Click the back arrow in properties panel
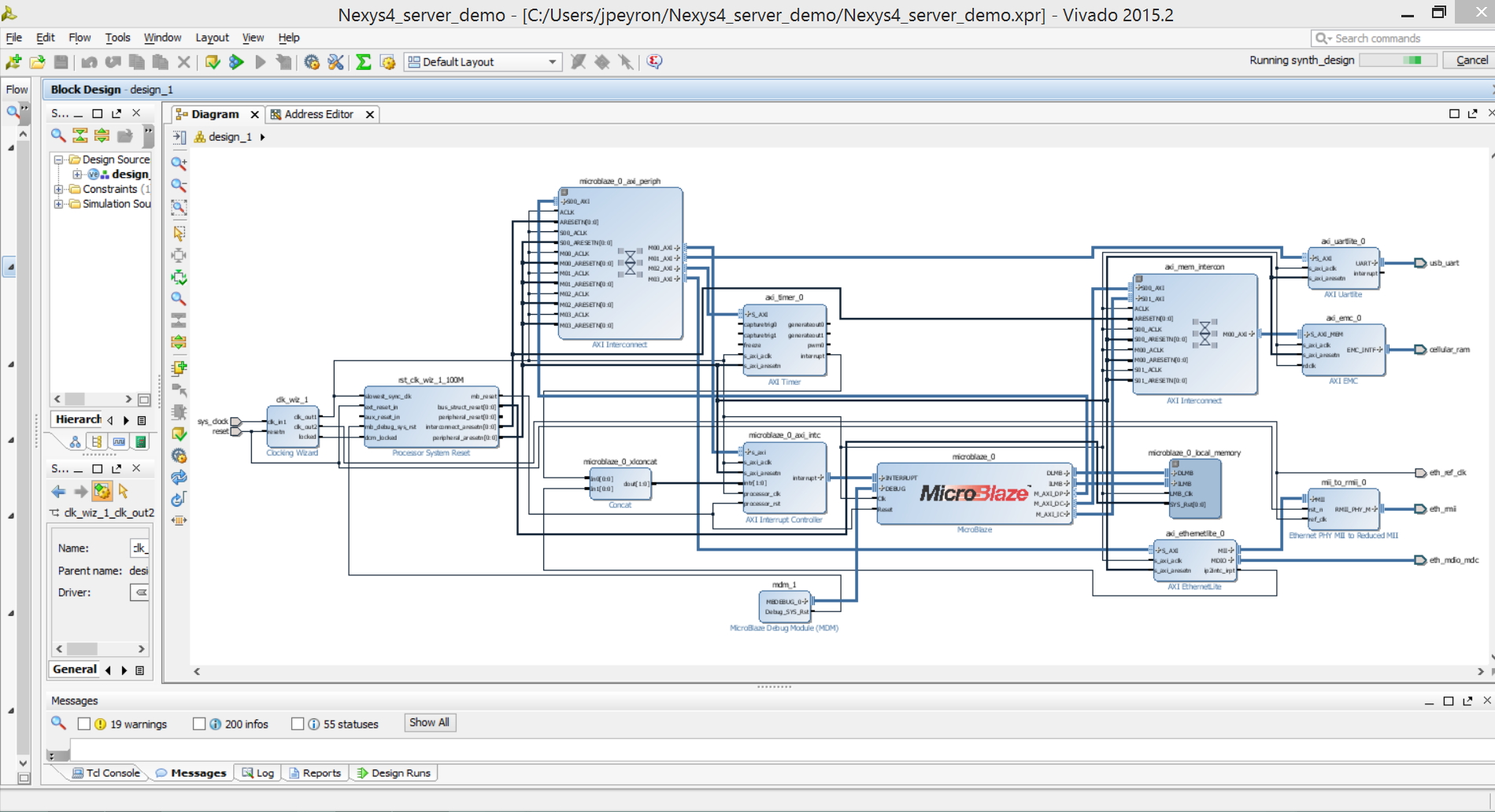This screenshot has width=1495, height=812. 58,492
